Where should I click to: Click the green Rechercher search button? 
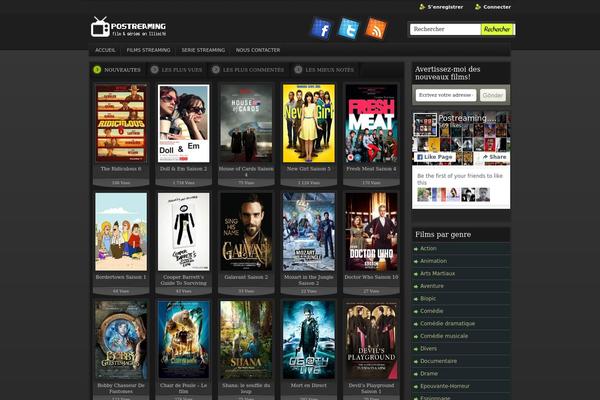coord(497,29)
